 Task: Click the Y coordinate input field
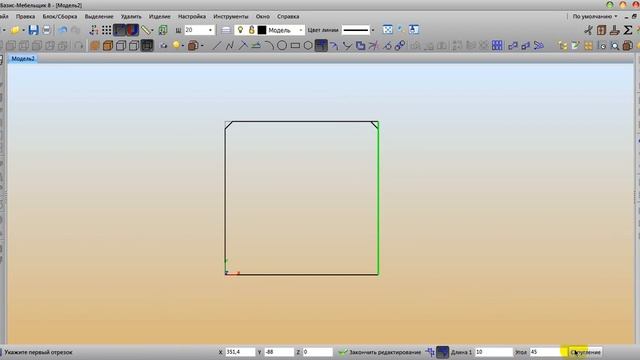[279, 352]
